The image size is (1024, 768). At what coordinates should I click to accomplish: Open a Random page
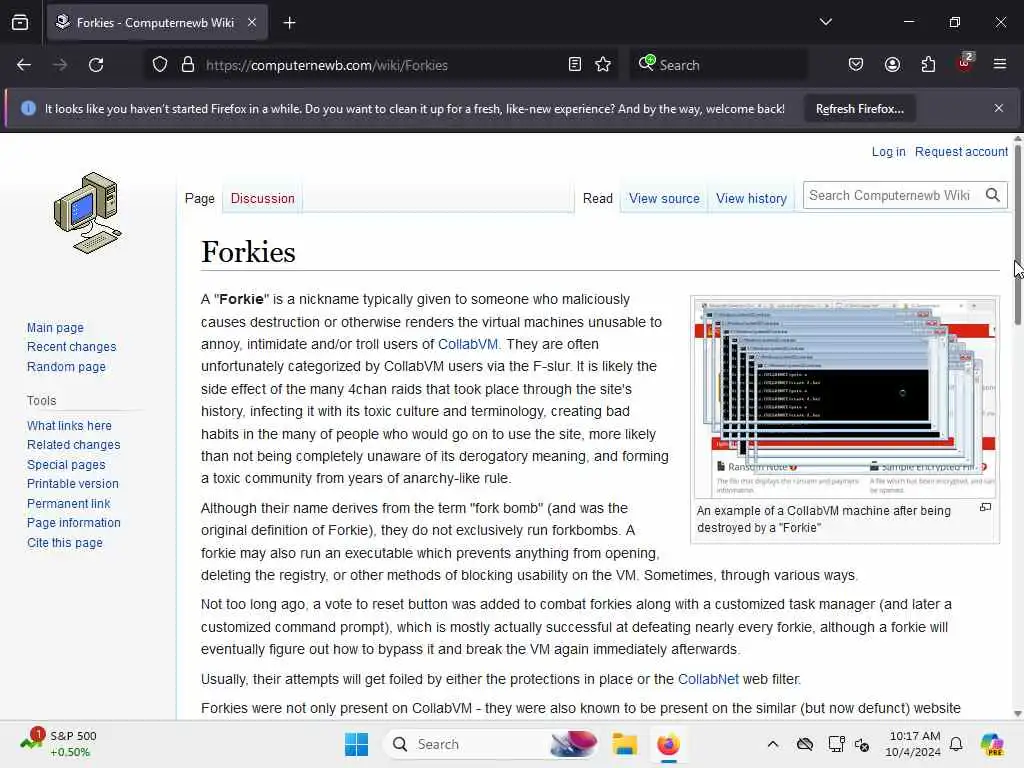tap(66, 367)
